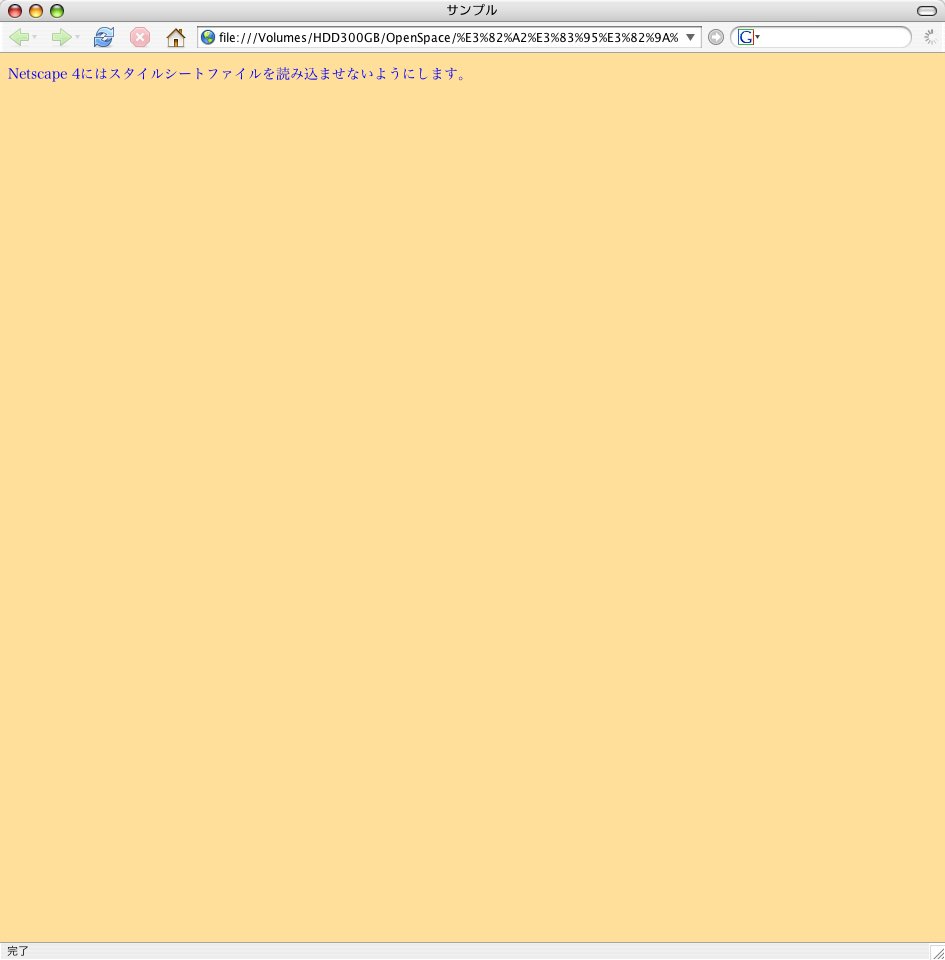The height and width of the screenshot is (960, 945).
Task: Open the Back history dropdown arrow
Action: (x=35, y=37)
